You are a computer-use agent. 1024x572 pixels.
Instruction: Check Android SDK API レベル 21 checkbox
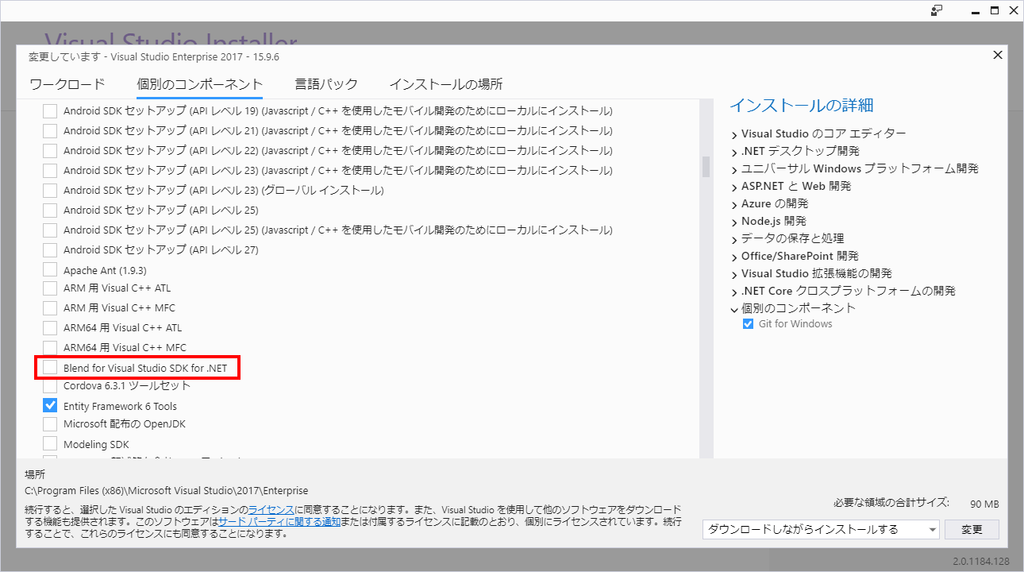[x=50, y=131]
